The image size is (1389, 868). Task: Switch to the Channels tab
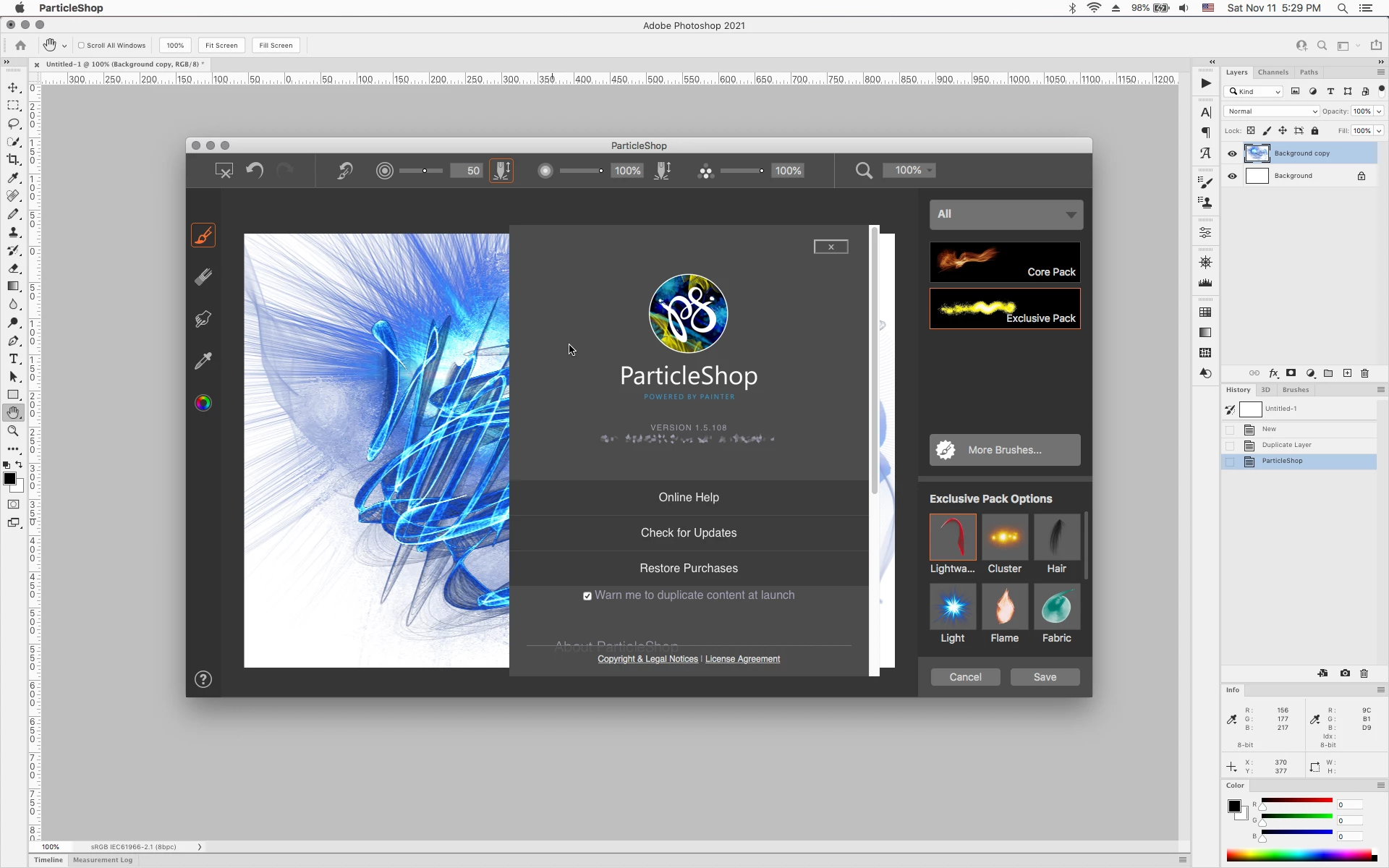1273,72
